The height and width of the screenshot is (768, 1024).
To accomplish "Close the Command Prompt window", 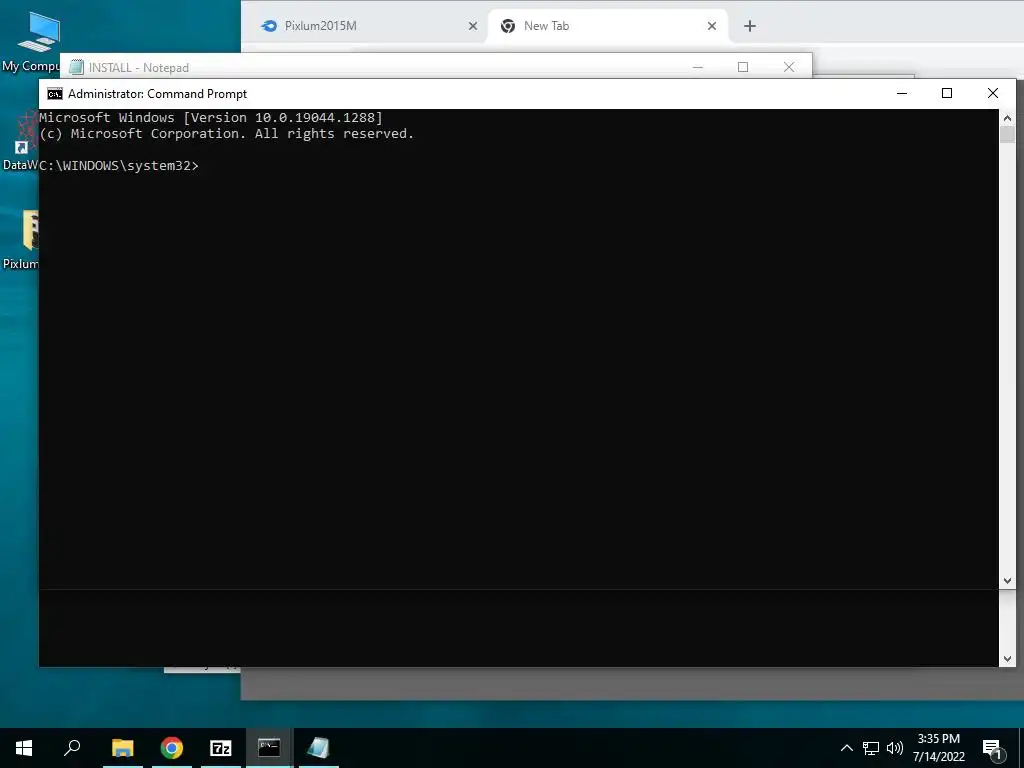I will click(x=993, y=93).
